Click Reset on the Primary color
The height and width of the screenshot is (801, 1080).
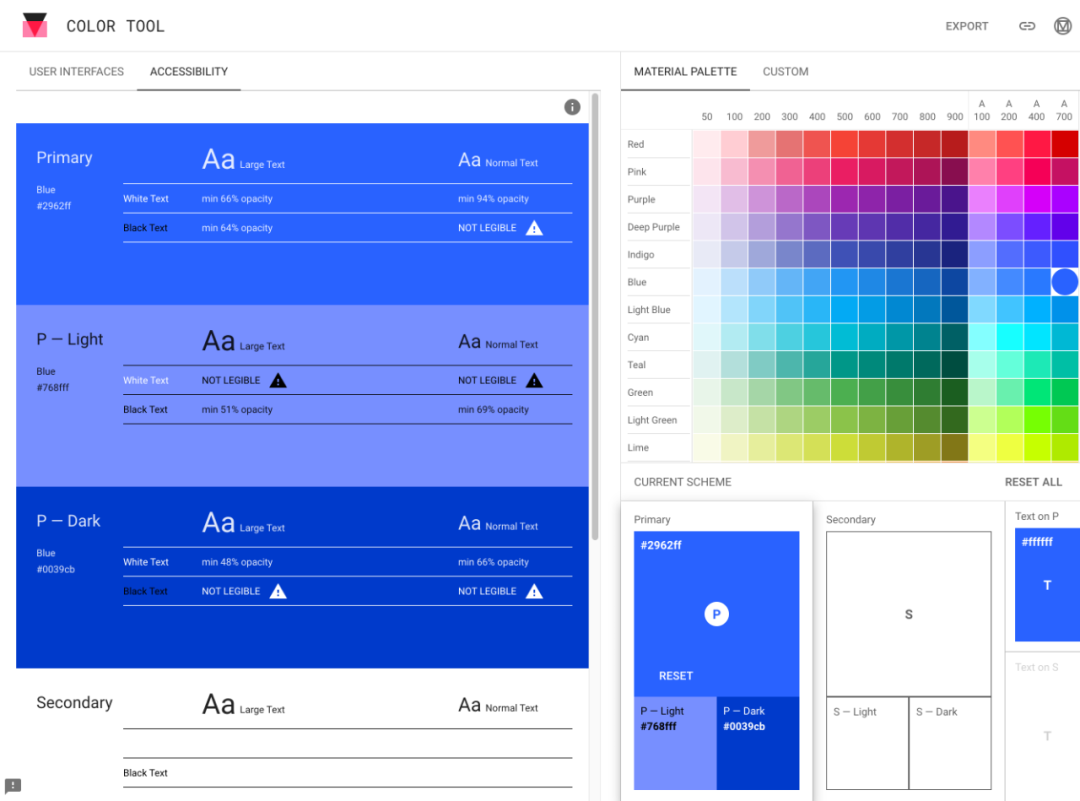676,676
